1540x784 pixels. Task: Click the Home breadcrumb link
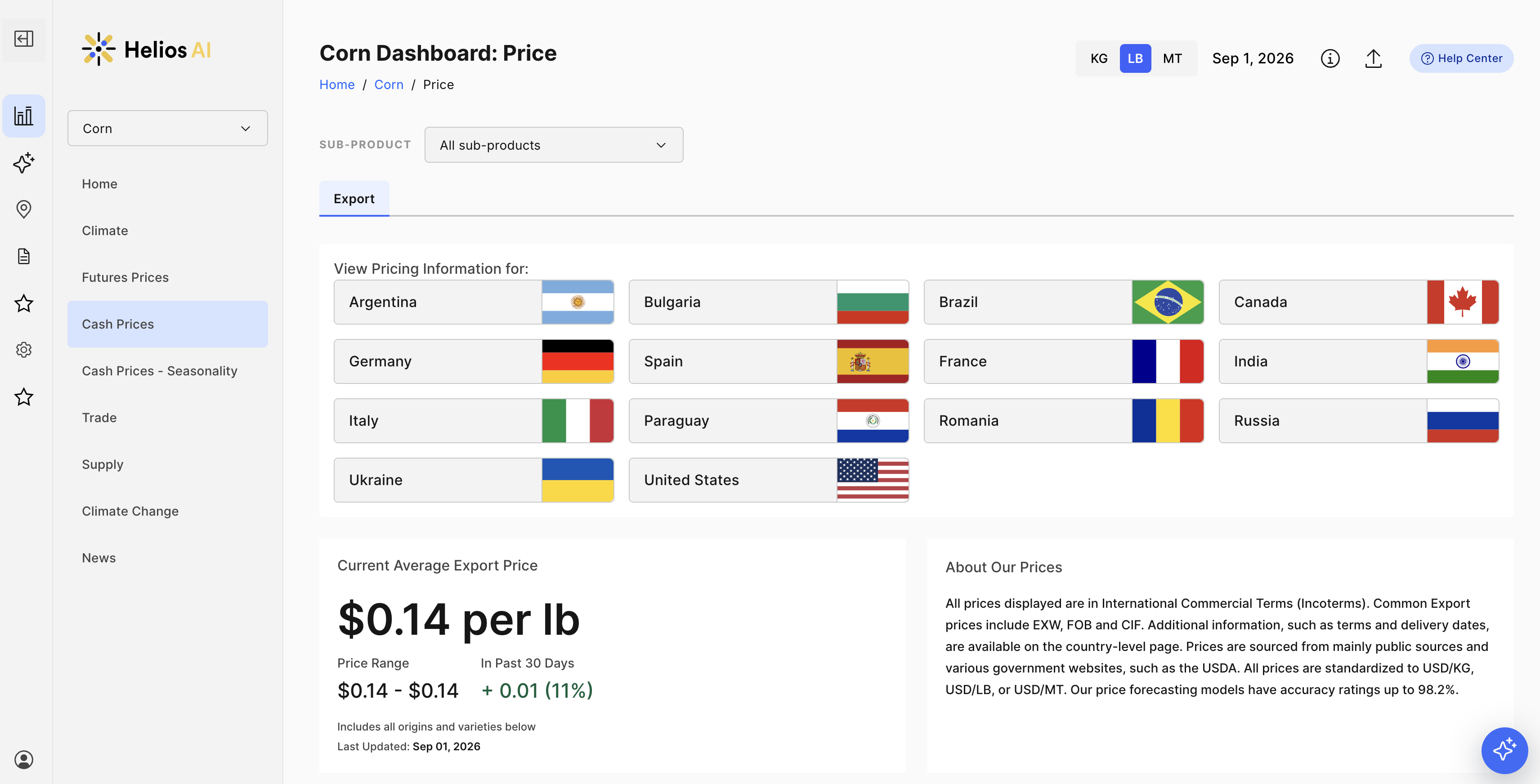point(336,84)
